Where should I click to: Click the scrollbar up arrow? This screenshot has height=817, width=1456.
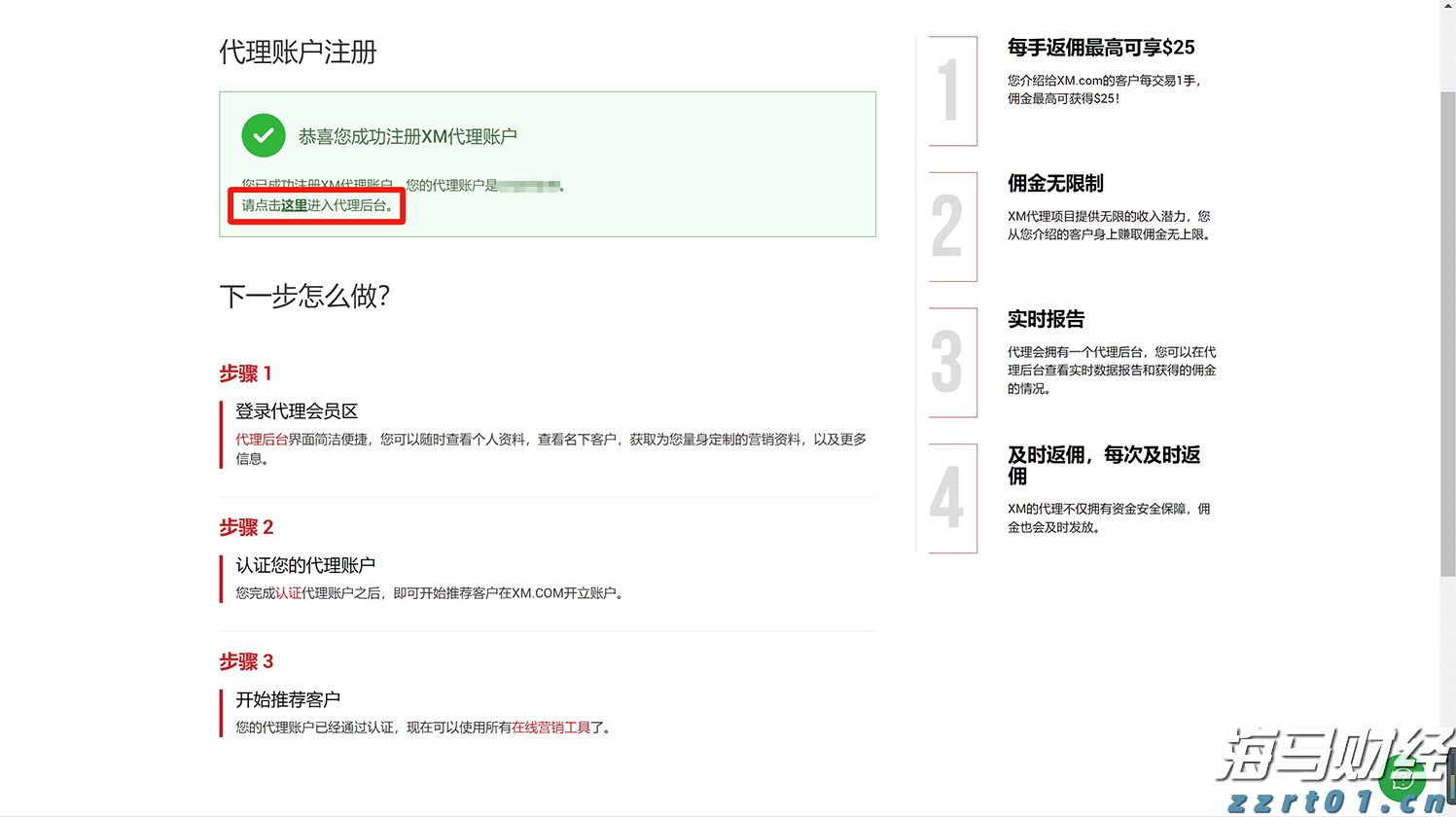(1448, 8)
